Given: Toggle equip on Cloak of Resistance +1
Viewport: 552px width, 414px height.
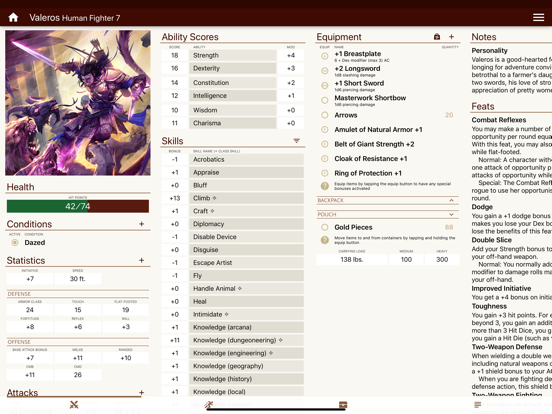Looking at the screenshot, I should 325,159.
